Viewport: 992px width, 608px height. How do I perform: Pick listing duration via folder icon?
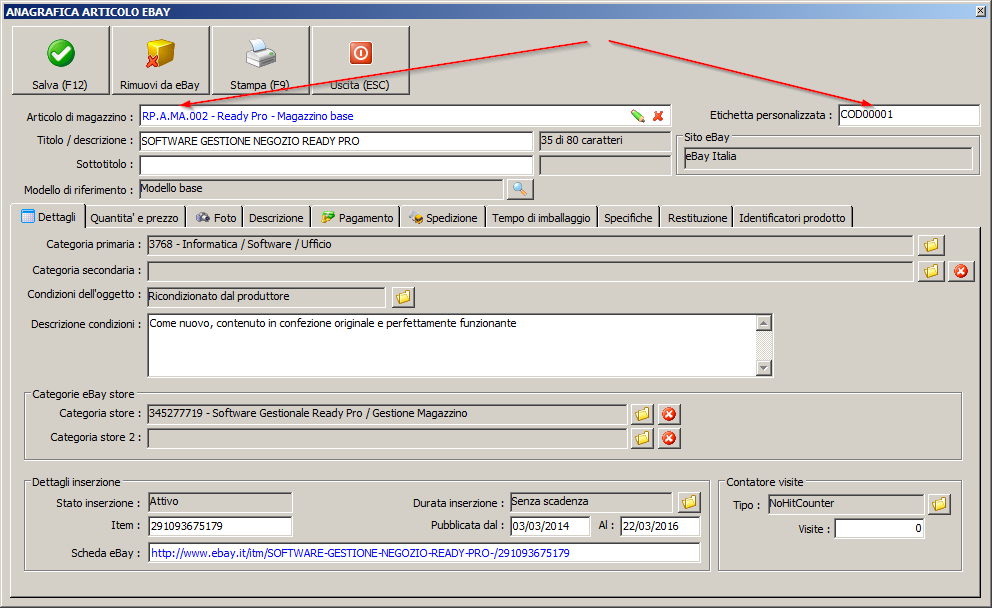tap(689, 502)
